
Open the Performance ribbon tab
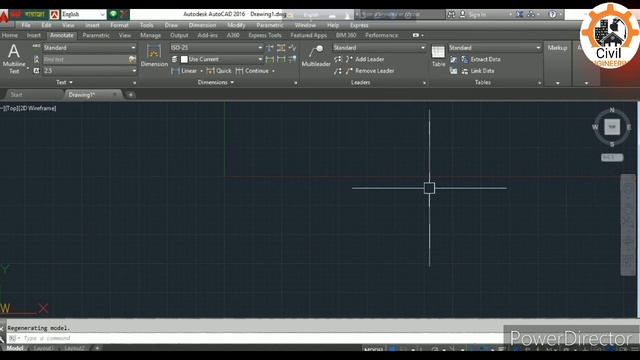(x=381, y=36)
